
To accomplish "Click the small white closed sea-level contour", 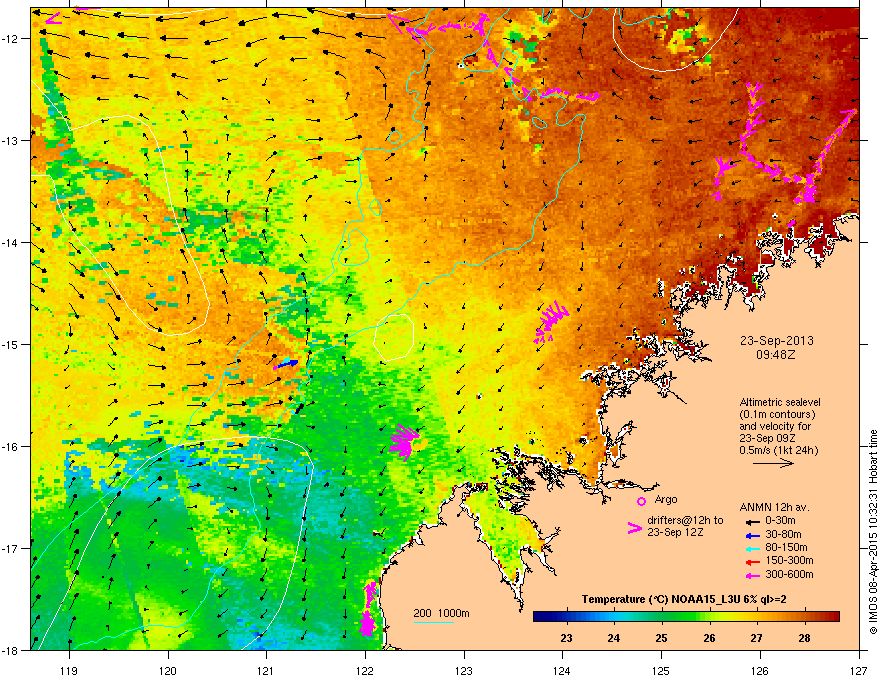I will (x=394, y=337).
